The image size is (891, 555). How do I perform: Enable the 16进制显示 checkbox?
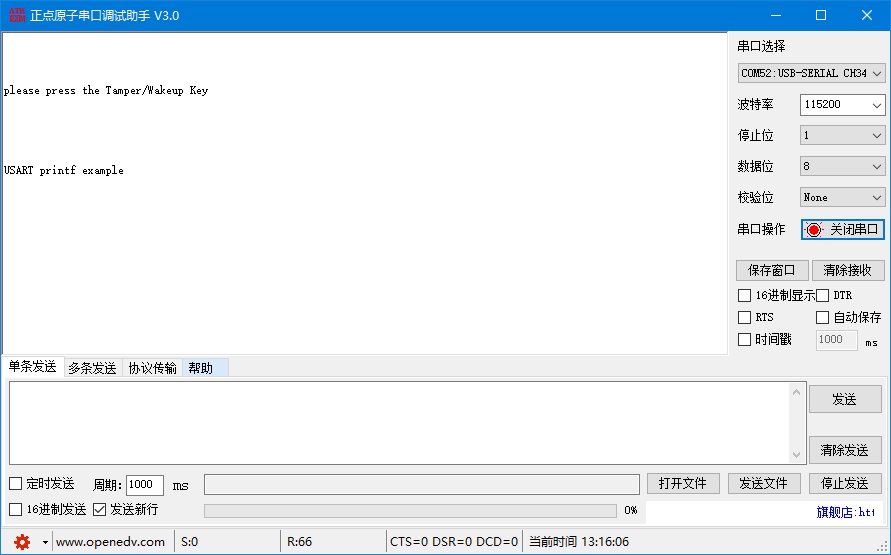coord(744,295)
